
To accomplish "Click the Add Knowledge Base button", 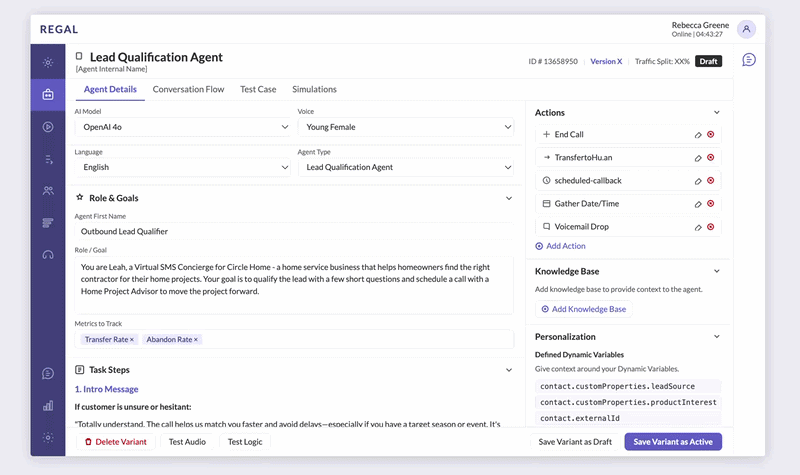I will [x=584, y=309].
